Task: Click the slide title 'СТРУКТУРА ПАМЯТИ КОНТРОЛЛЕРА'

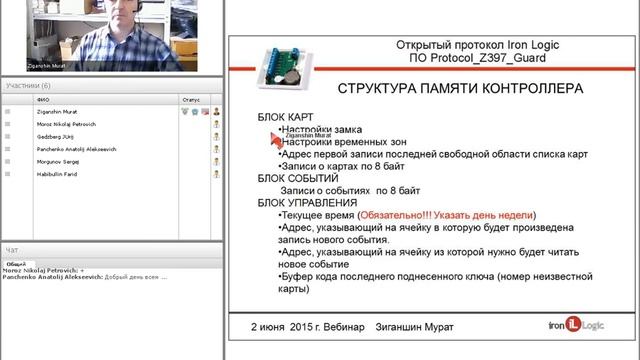Action: click(x=460, y=89)
